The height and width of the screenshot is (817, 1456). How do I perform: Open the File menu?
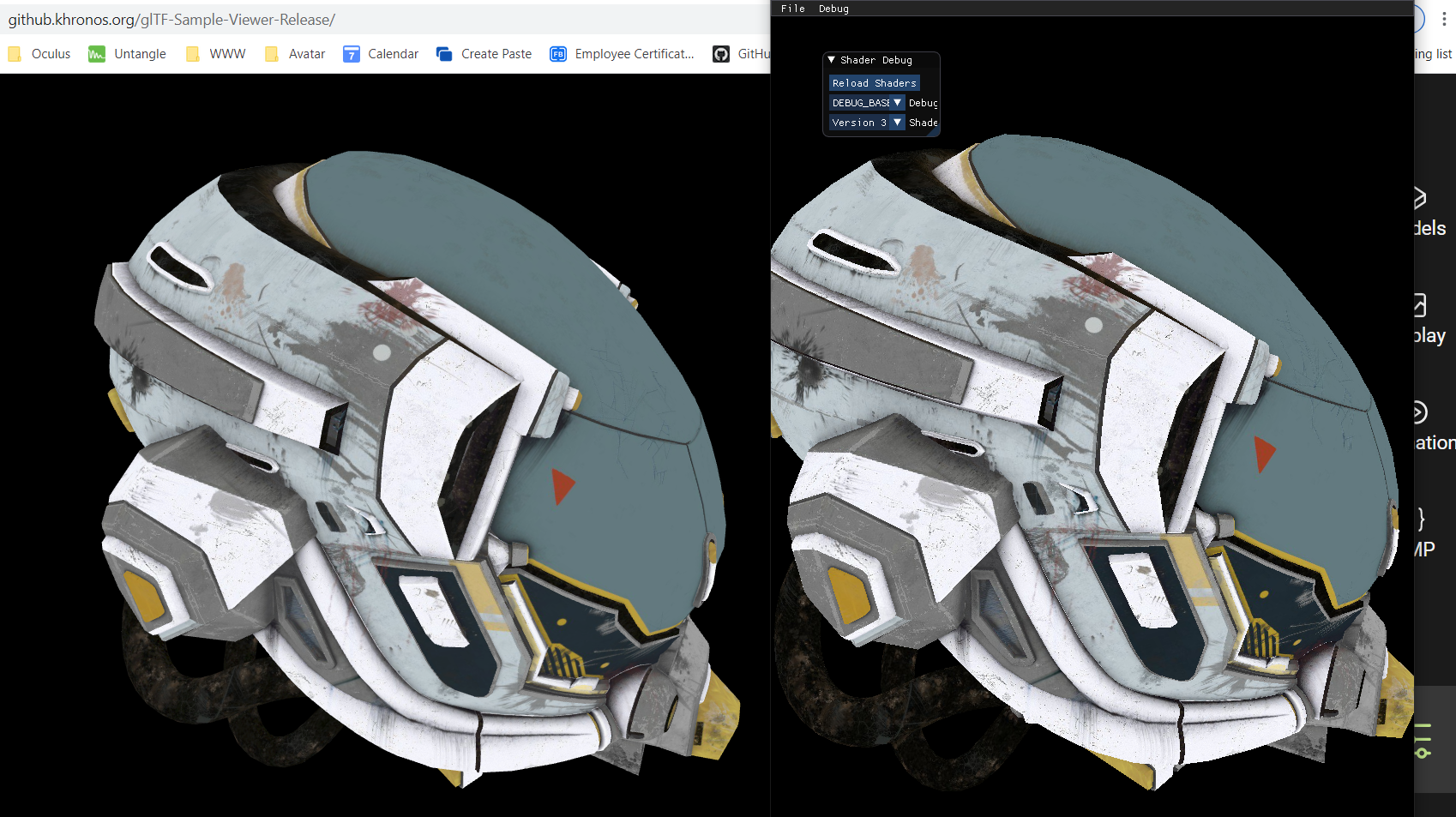click(792, 9)
